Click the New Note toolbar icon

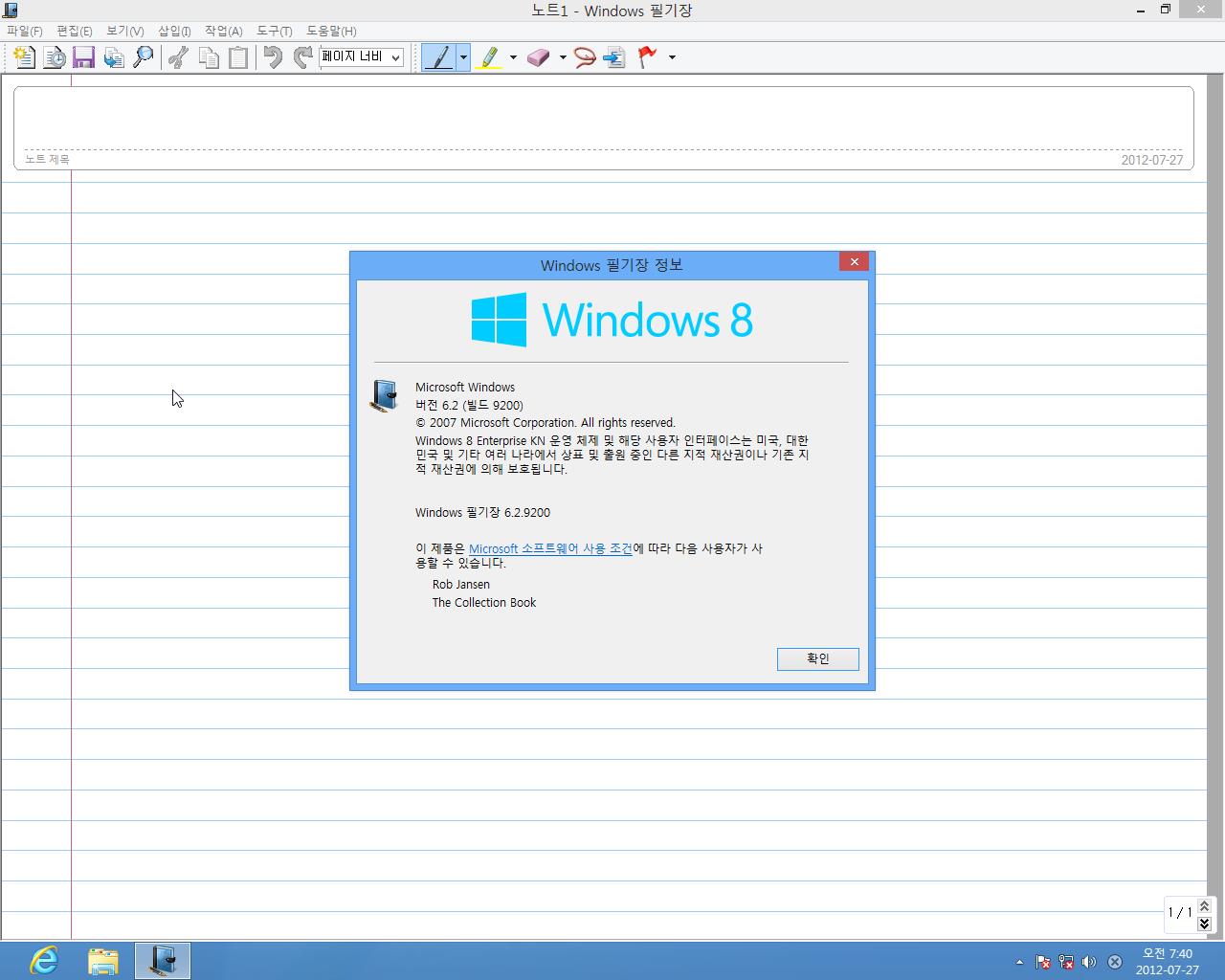tap(25, 57)
